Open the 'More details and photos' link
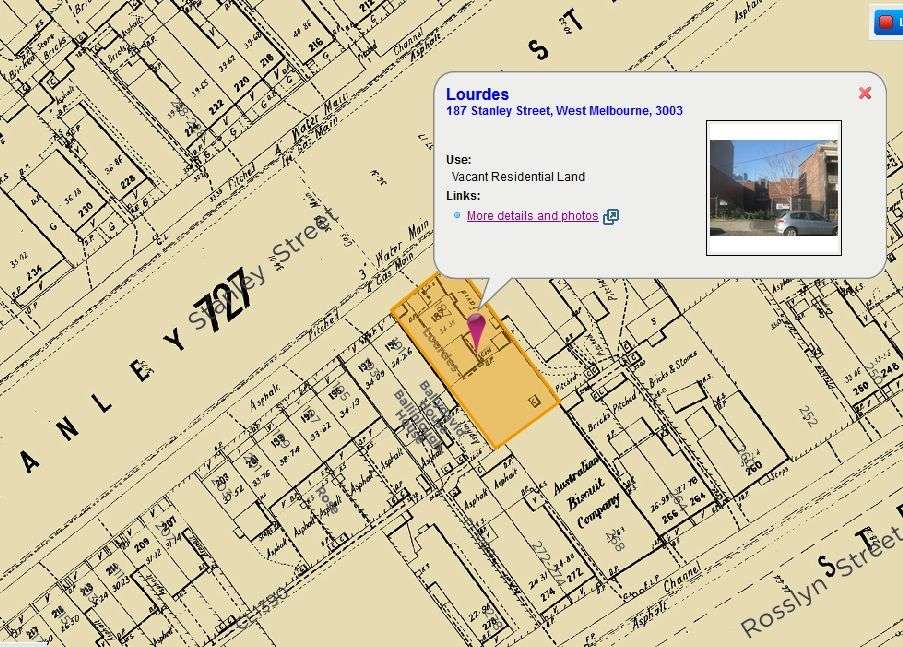 pos(532,216)
